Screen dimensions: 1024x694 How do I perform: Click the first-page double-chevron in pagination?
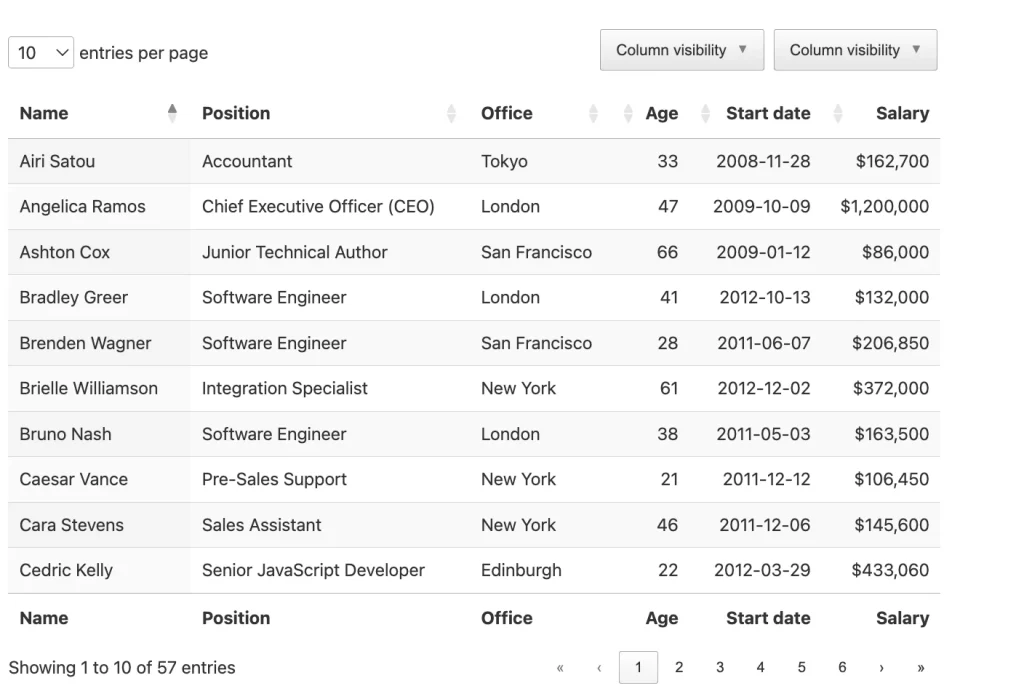[x=559, y=667]
